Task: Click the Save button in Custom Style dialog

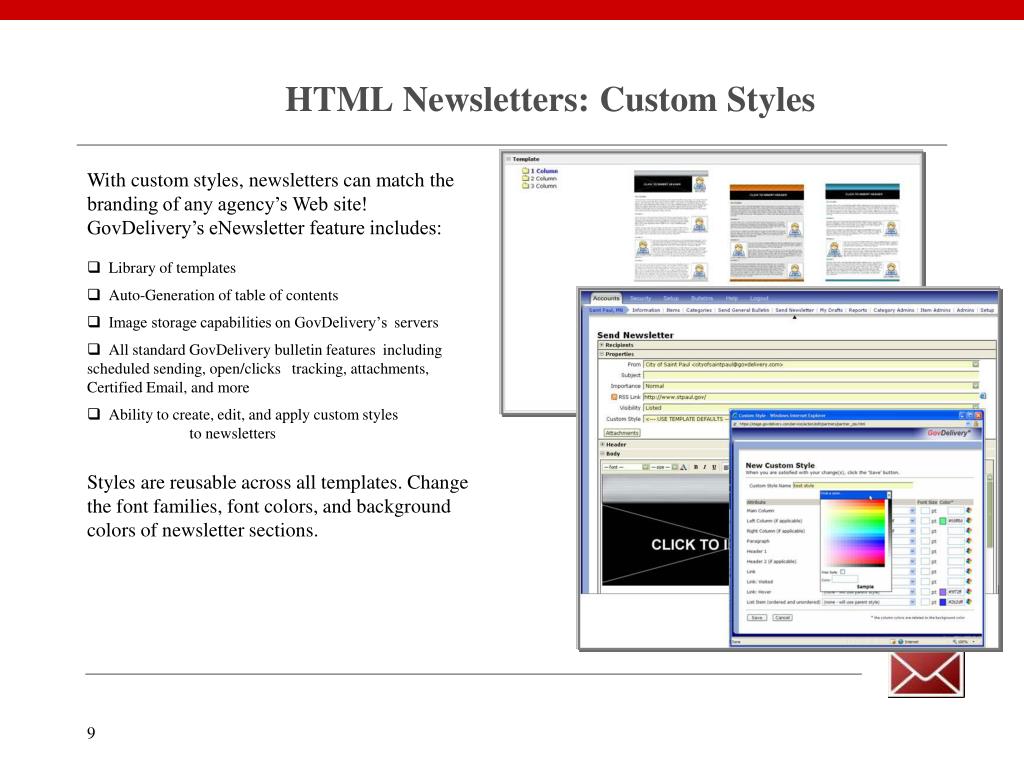Action: 756,618
